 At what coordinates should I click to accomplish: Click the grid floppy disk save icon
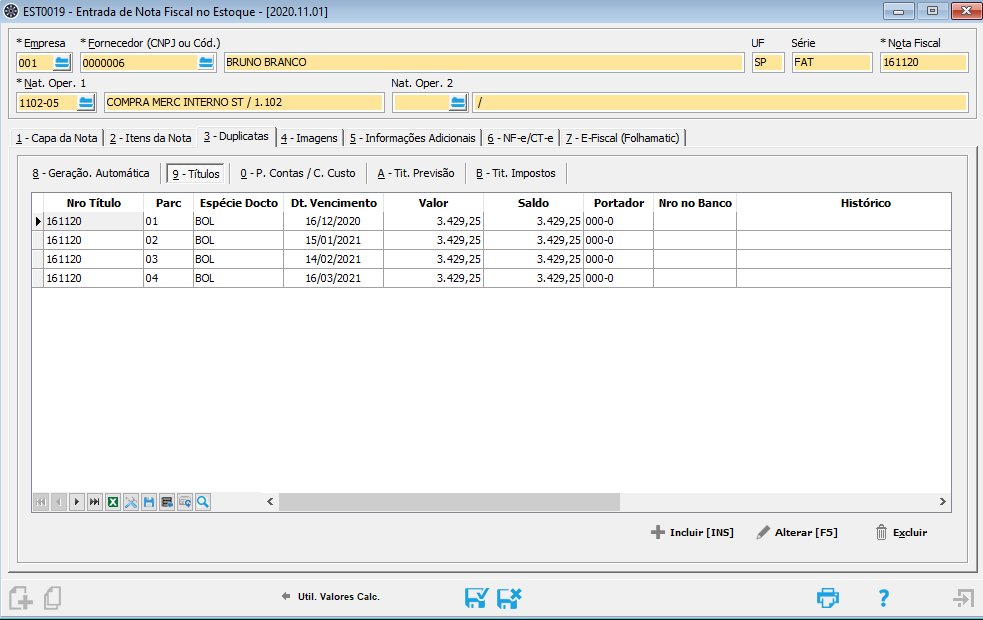coord(149,502)
